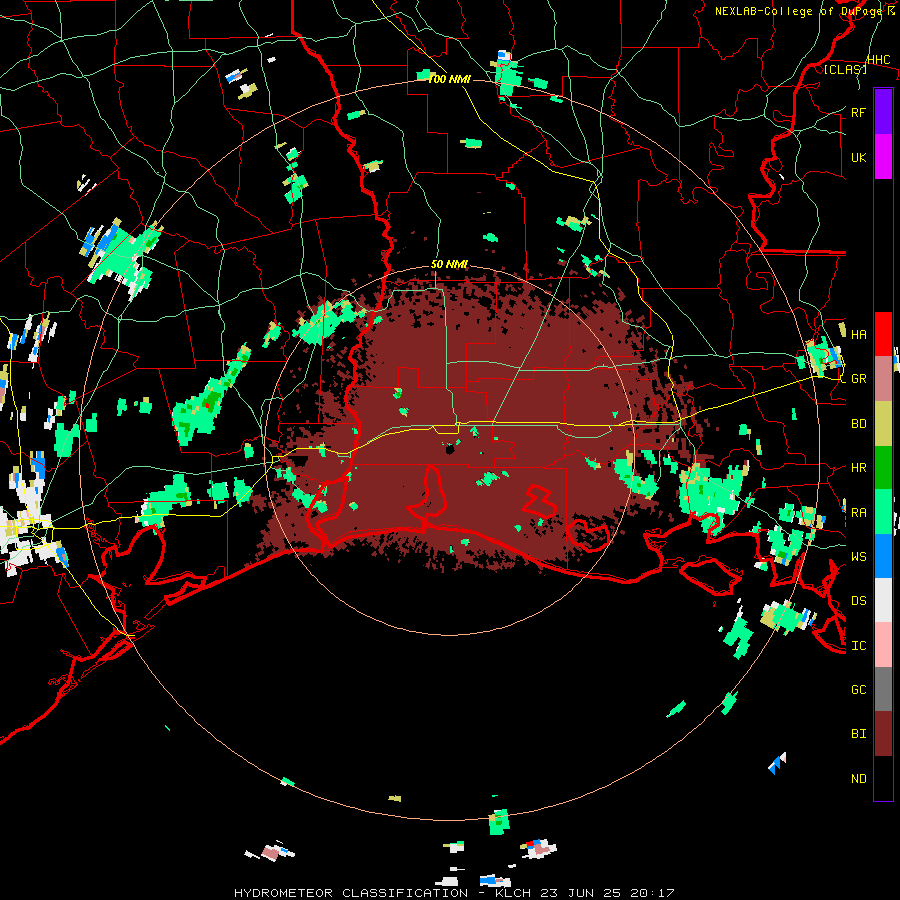Click the '[CLAS]' units label

coord(845,69)
